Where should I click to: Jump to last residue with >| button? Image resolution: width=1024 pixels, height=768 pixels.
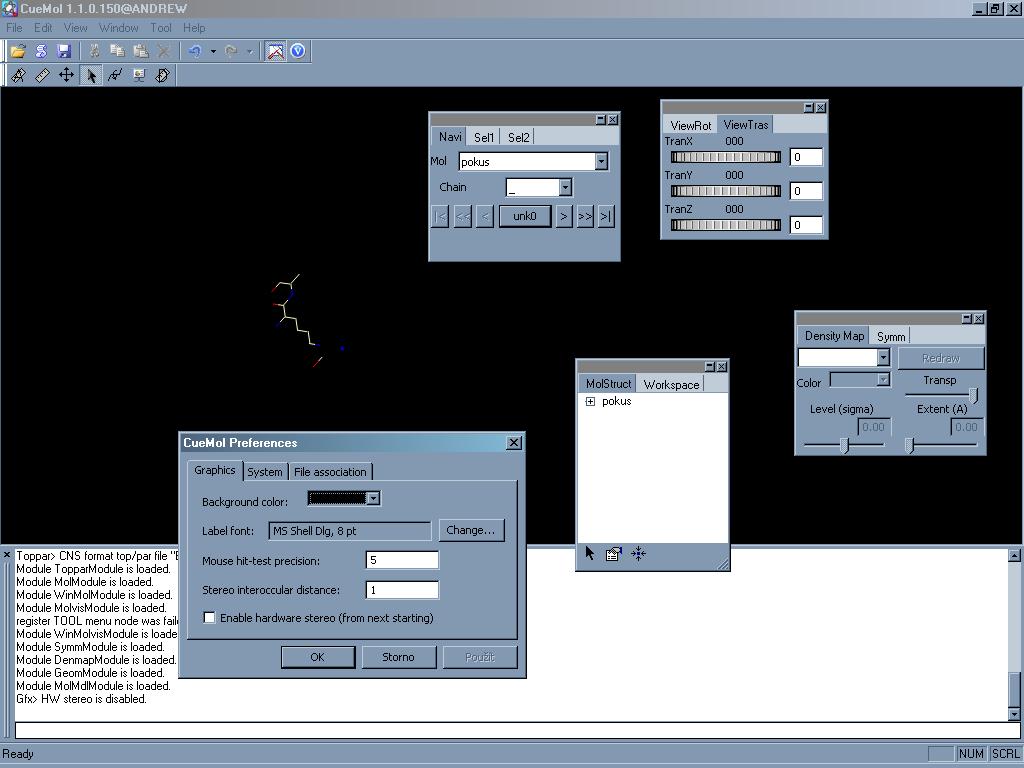605,216
